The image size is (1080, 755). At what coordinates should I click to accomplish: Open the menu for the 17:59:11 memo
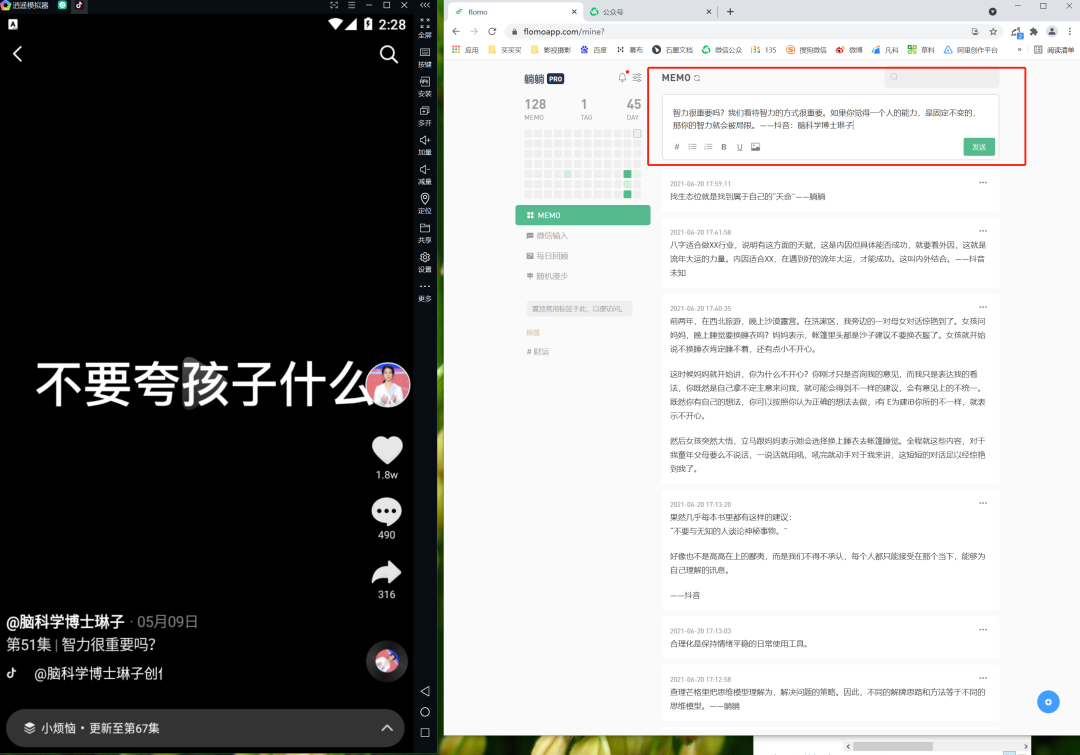983,183
